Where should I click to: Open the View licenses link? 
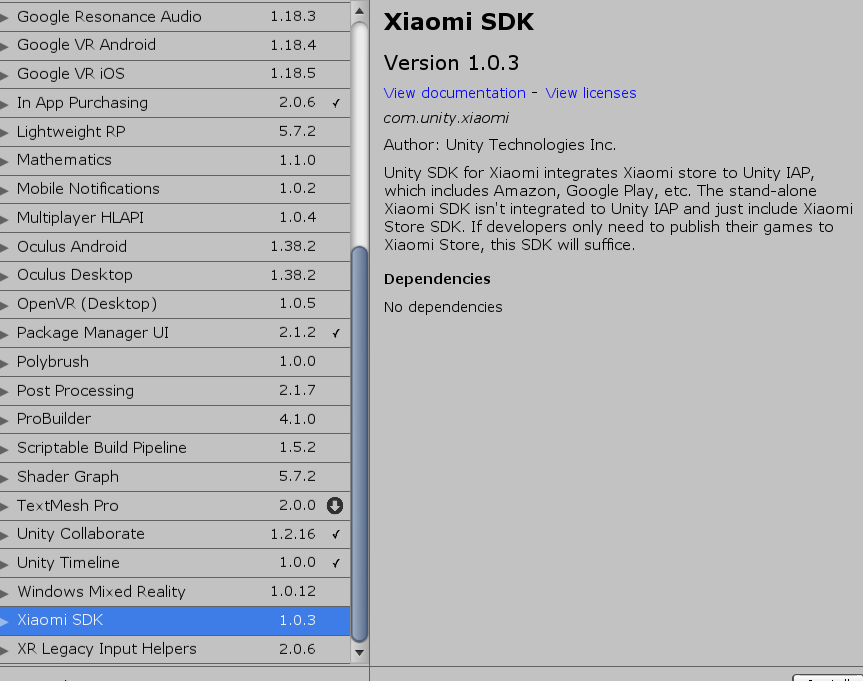click(591, 93)
